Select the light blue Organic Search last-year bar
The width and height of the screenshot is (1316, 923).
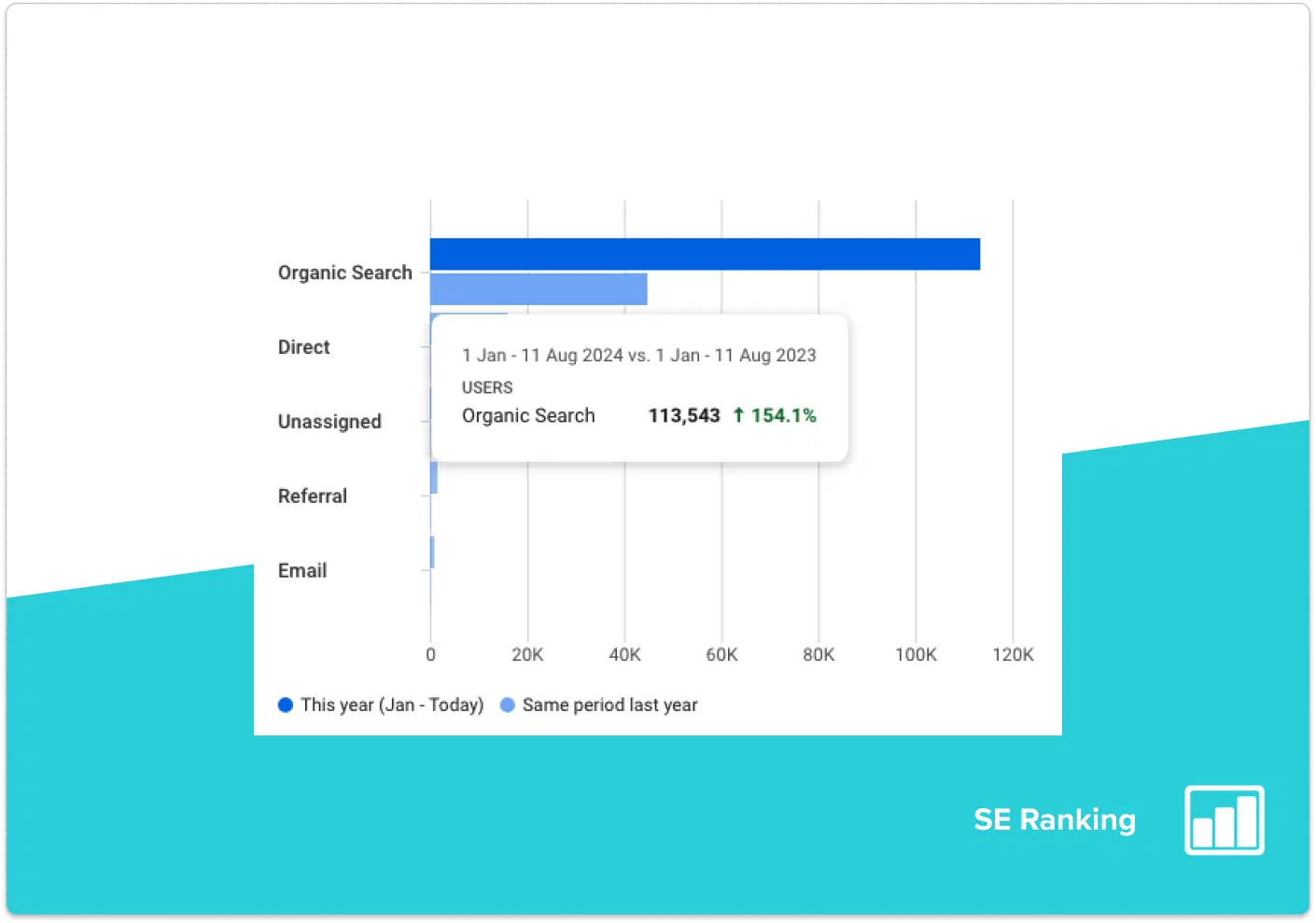pyautogui.click(x=539, y=289)
